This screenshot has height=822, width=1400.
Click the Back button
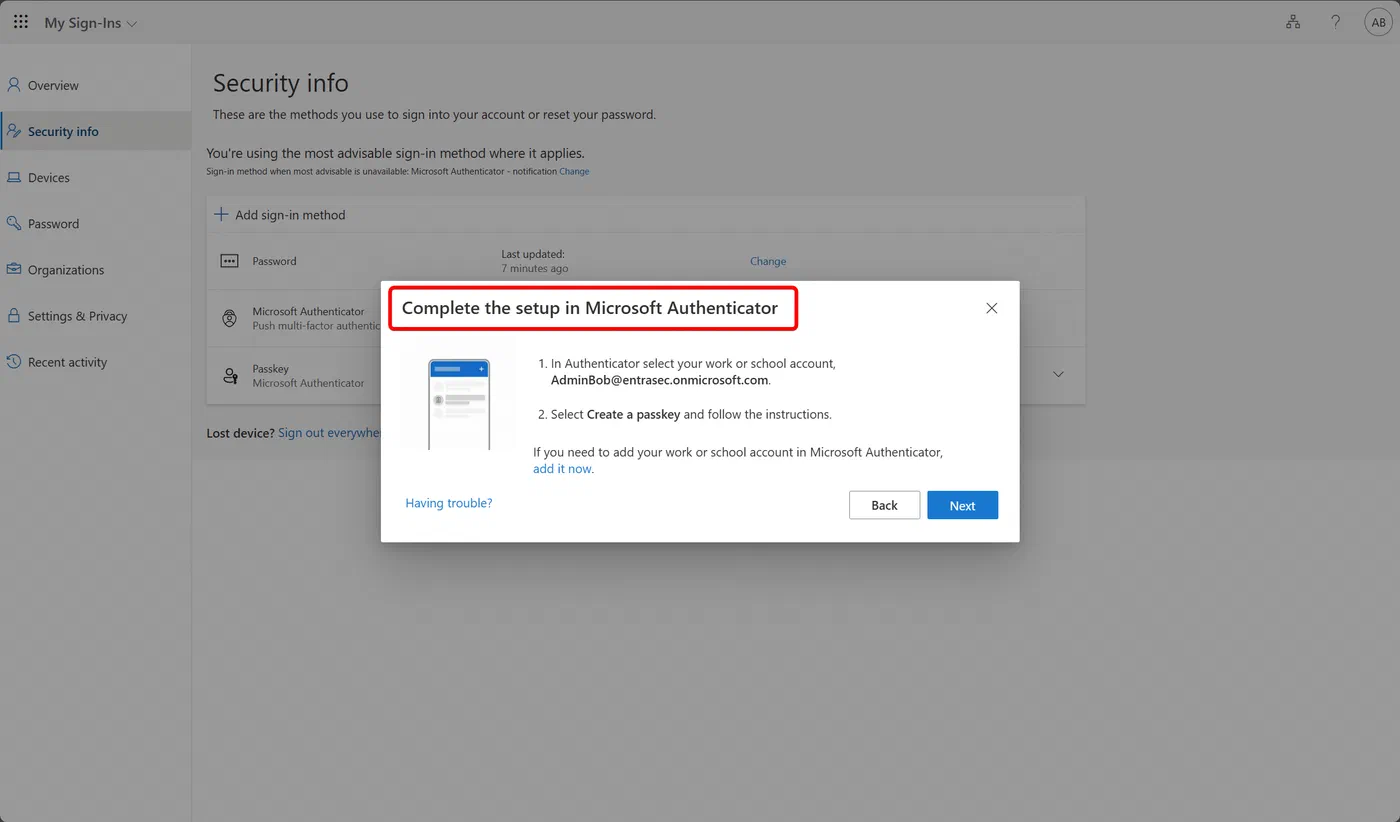click(x=884, y=505)
